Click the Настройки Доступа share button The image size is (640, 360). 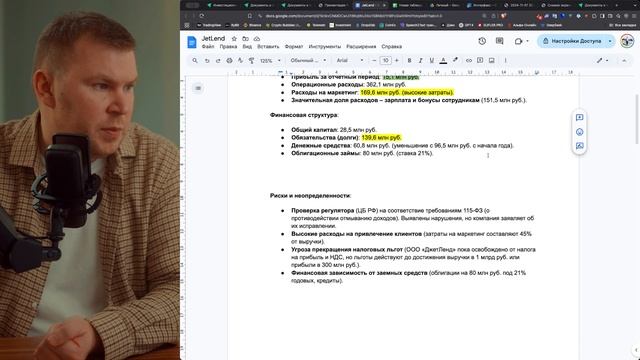click(x=572, y=41)
